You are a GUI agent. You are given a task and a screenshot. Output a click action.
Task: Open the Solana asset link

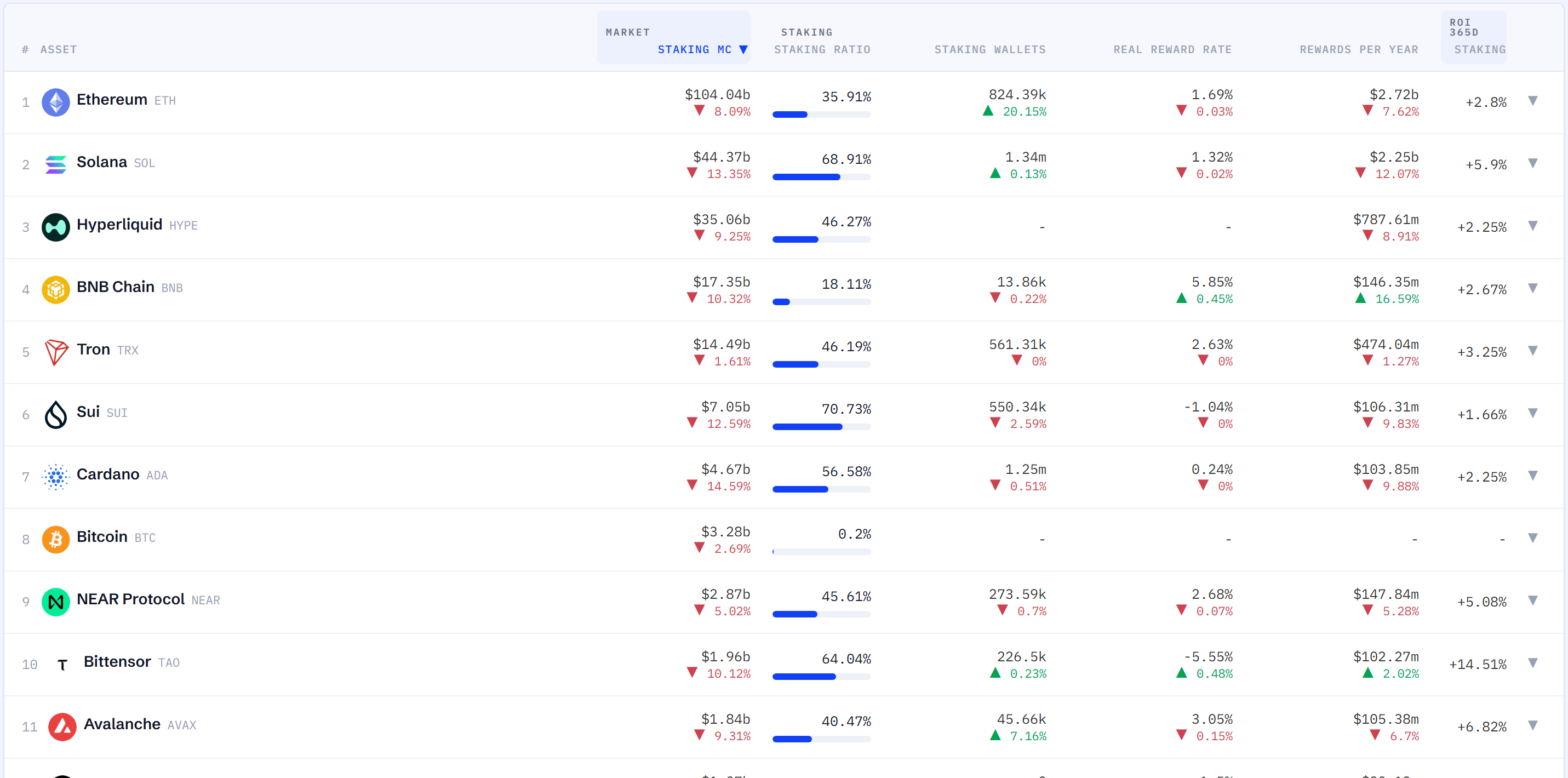(x=102, y=163)
